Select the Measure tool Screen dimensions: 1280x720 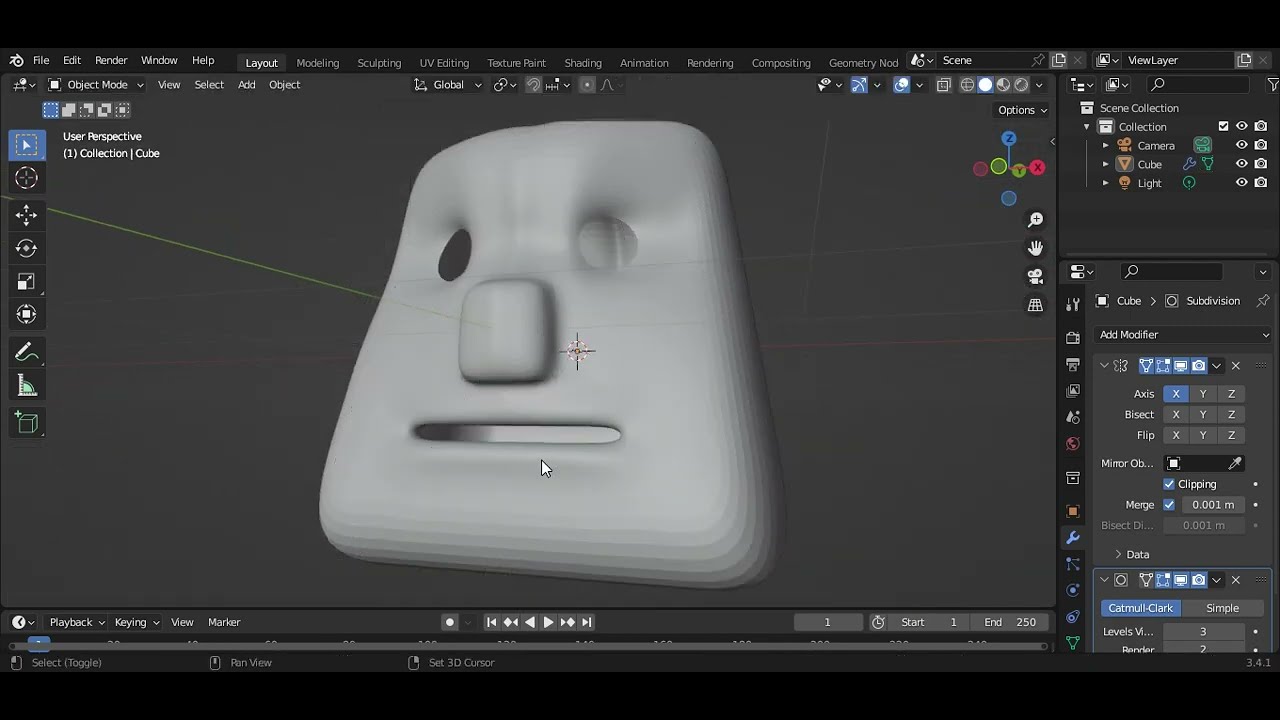tap(26, 387)
